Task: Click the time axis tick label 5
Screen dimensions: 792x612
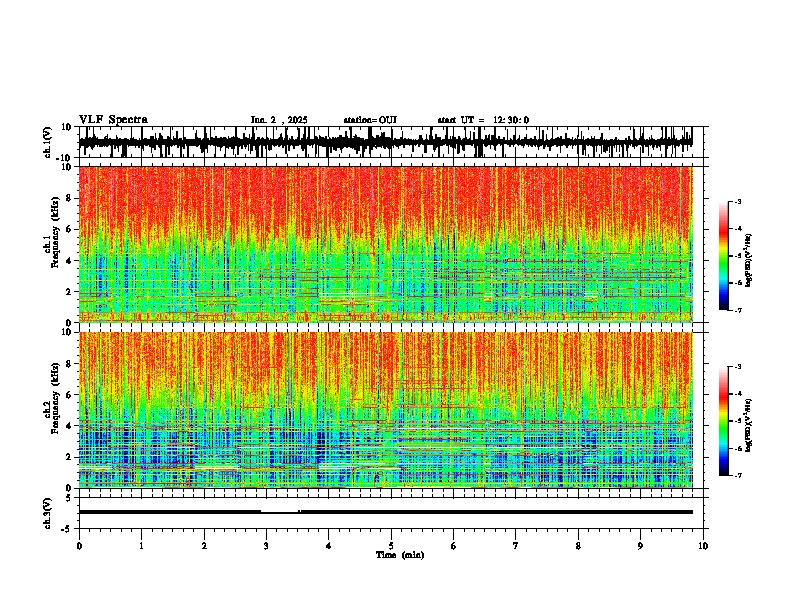Action: click(x=391, y=546)
